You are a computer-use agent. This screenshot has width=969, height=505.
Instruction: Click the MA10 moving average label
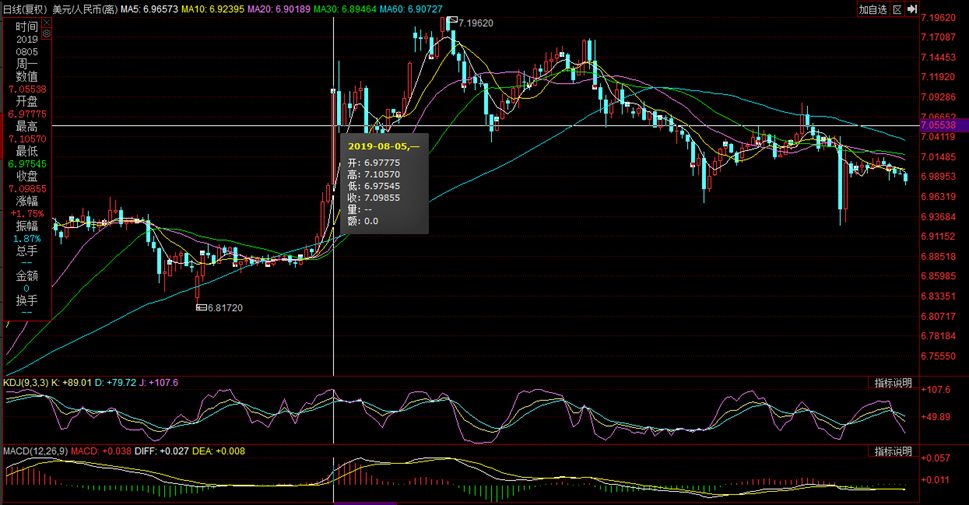click(212, 9)
